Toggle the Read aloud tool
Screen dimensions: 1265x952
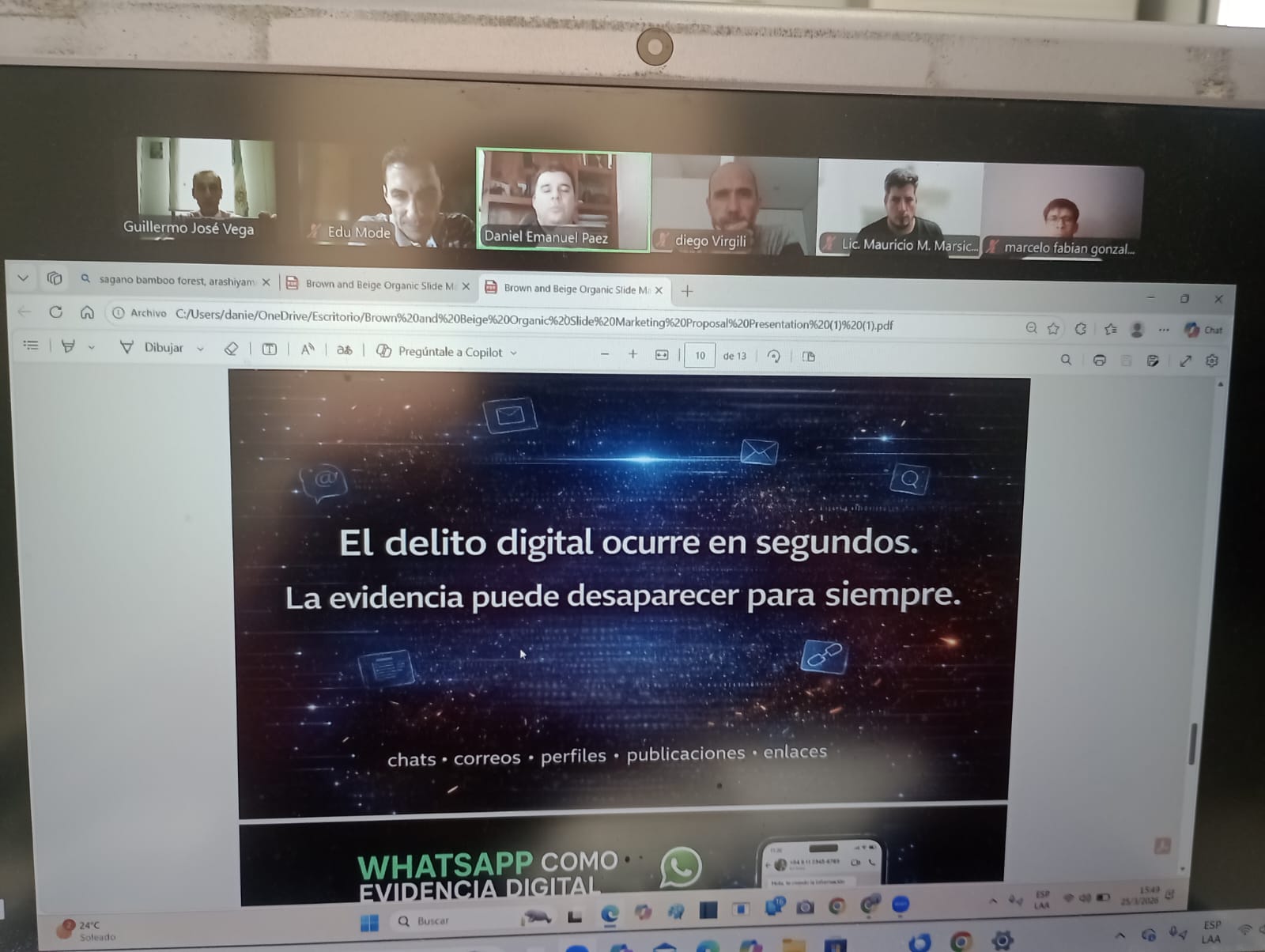[x=308, y=349]
